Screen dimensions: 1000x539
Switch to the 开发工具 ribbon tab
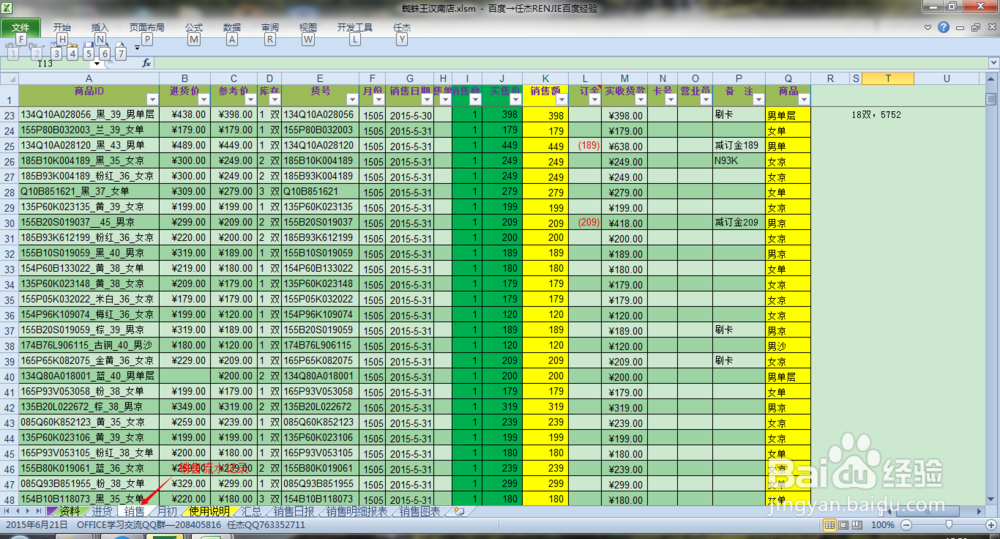coord(355,27)
